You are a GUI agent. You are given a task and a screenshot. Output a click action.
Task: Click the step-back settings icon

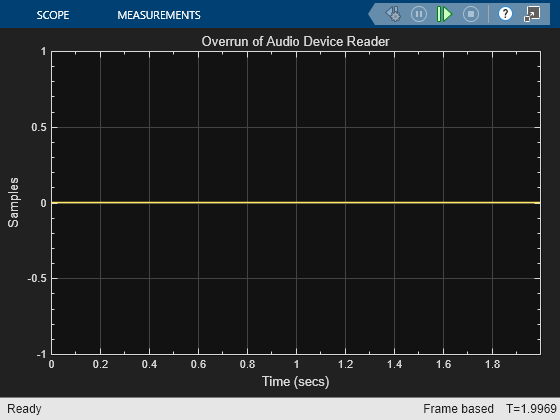coord(393,14)
